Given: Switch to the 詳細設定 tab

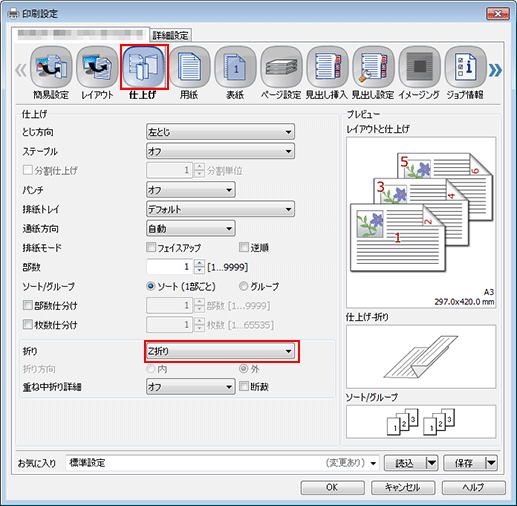Looking at the screenshot, I should click(x=171, y=35).
